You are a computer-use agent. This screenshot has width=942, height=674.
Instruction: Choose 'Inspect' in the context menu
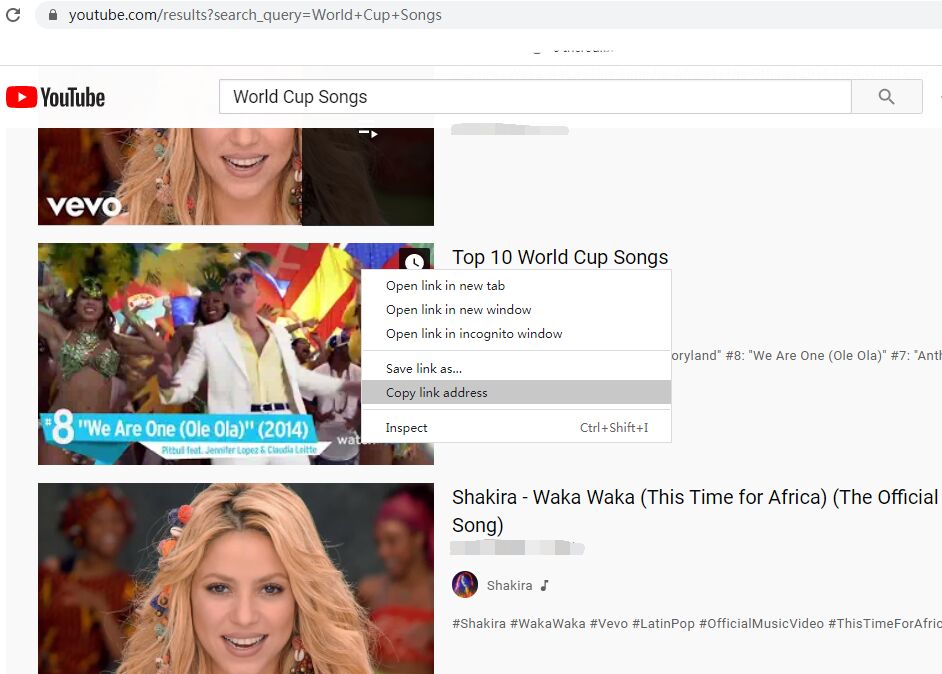516,428
